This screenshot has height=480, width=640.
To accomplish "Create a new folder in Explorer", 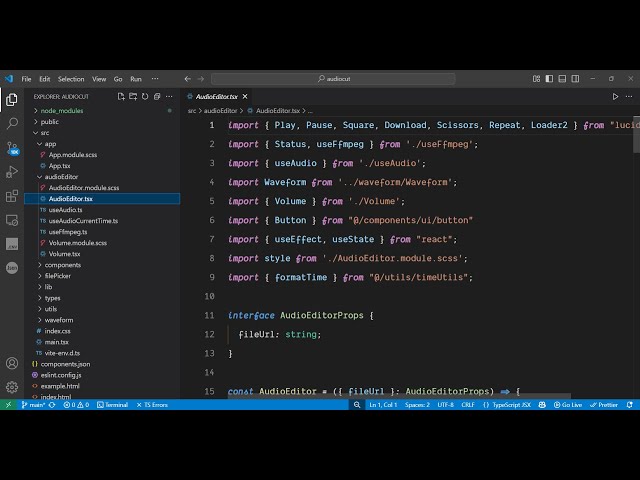I will (133, 97).
